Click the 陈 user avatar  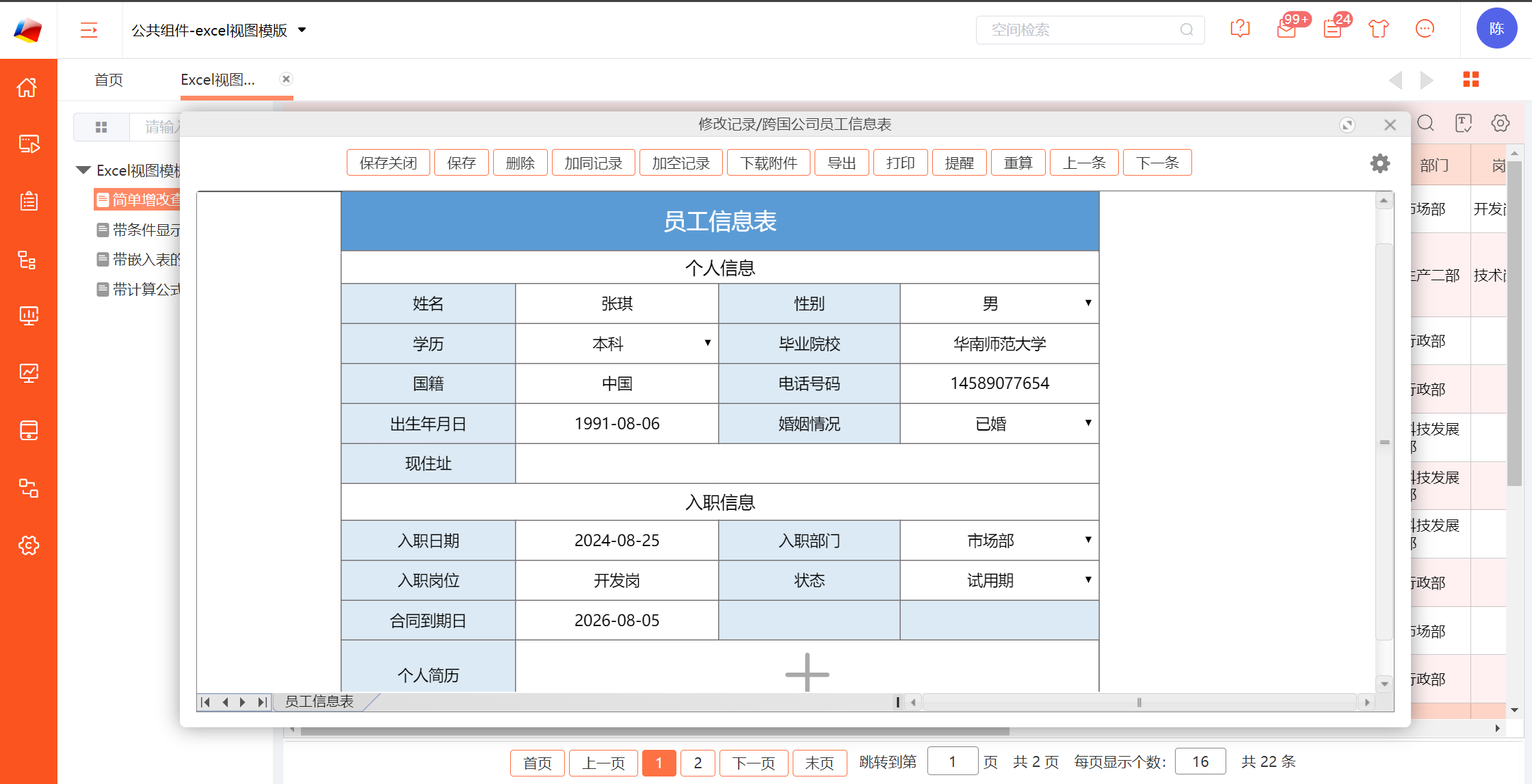tap(1496, 29)
